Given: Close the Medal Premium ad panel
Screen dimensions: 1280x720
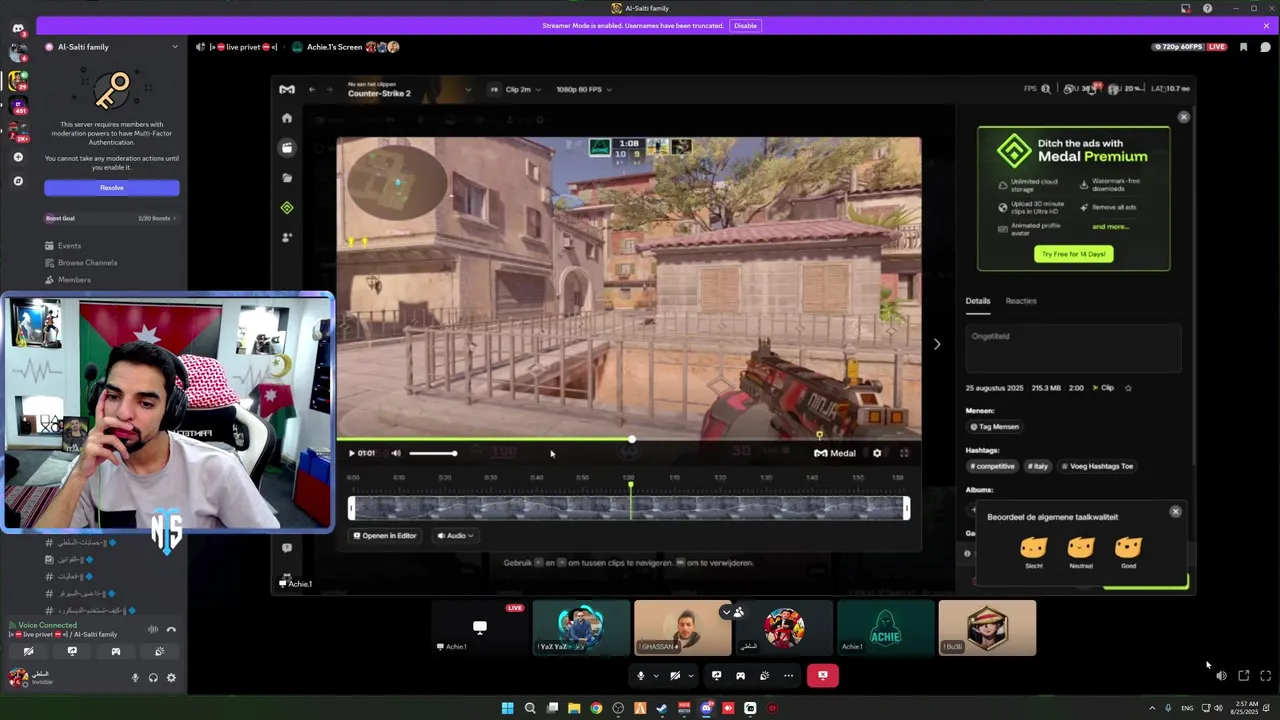Looking at the screenshot, I should [x=1184, y=117].
